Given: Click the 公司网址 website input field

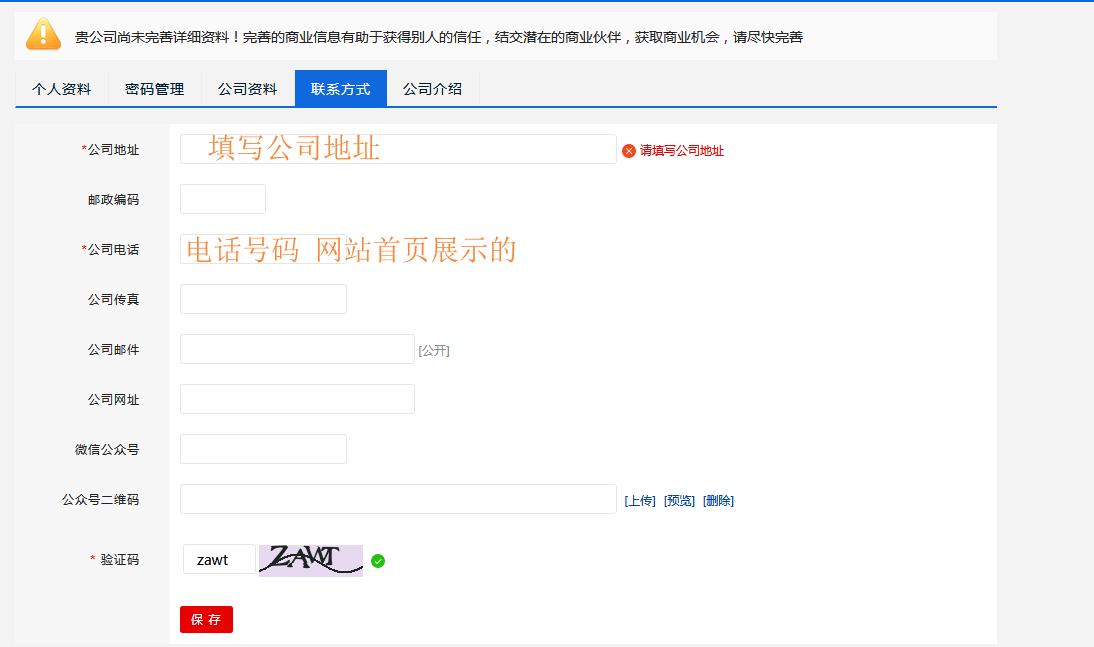Looking at the screenshot, I should click(296, 399).
